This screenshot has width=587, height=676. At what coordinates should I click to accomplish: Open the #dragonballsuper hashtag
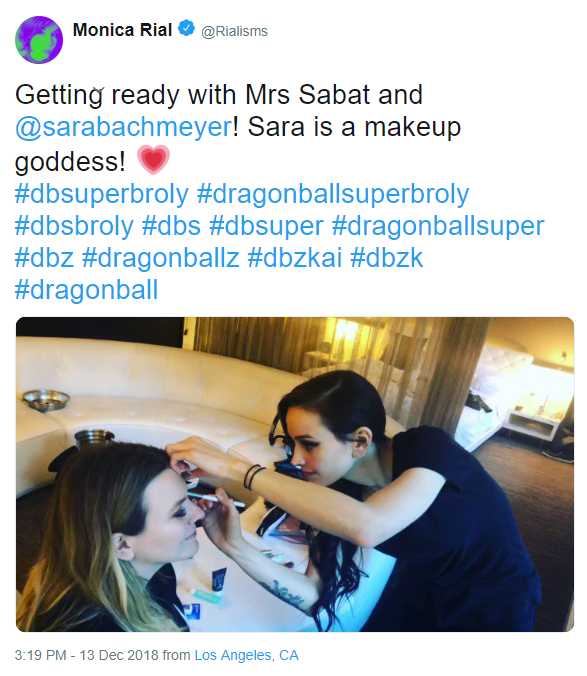click(438, 227)
